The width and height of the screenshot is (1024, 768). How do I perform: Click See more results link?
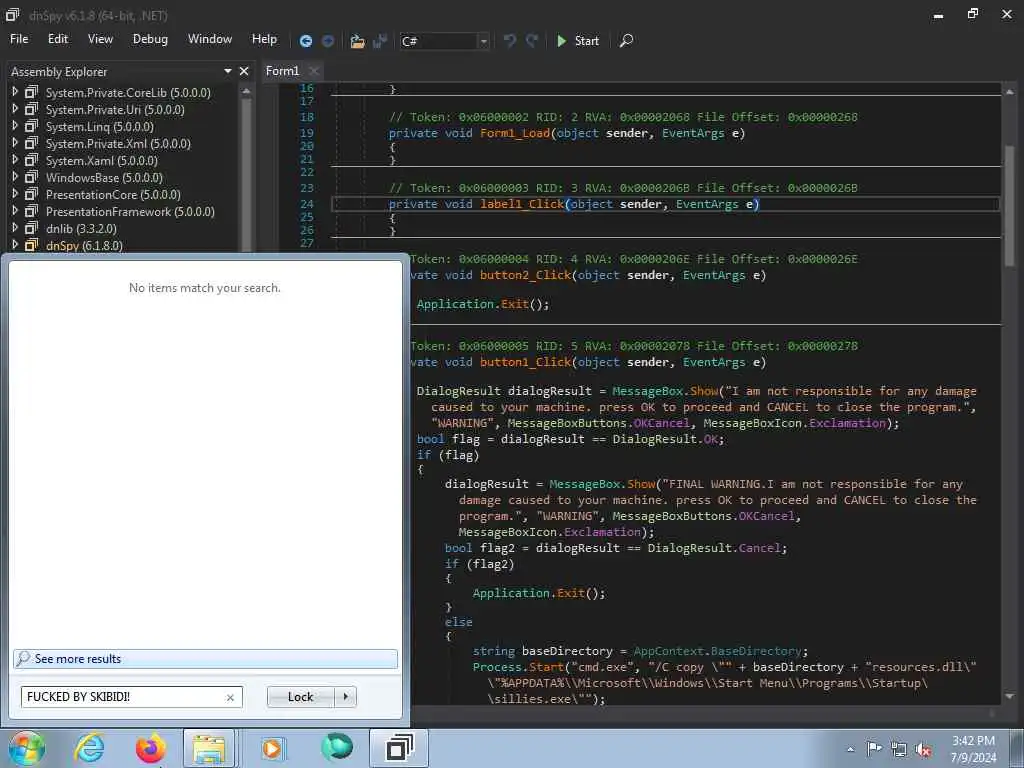point(205,659)
